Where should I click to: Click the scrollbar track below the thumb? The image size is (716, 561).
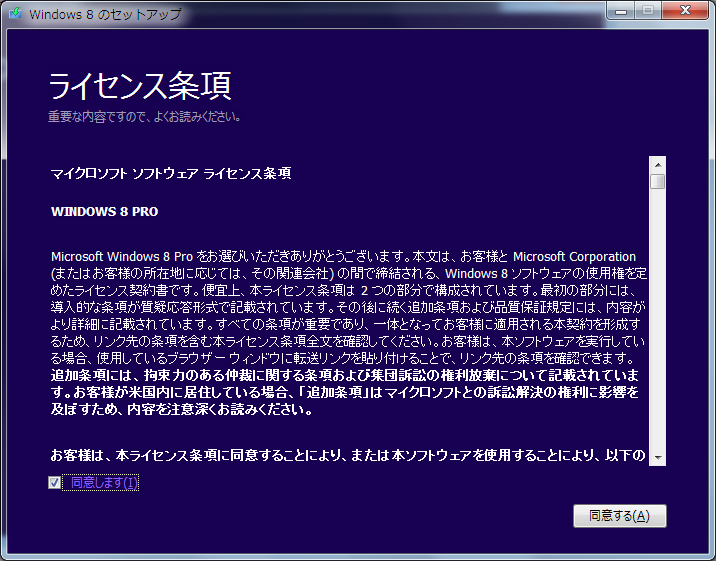[658, 320]
